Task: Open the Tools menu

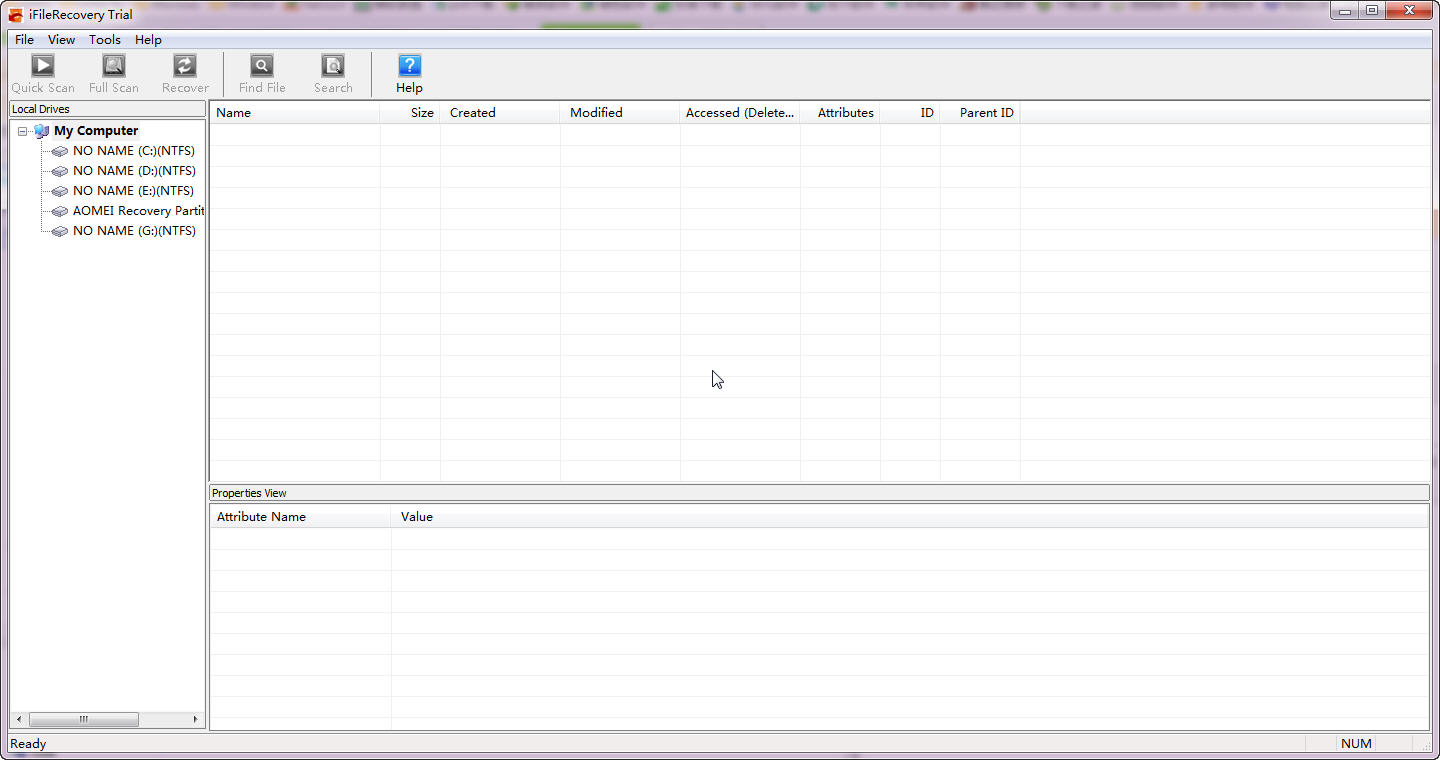Action: click(105, 40)
